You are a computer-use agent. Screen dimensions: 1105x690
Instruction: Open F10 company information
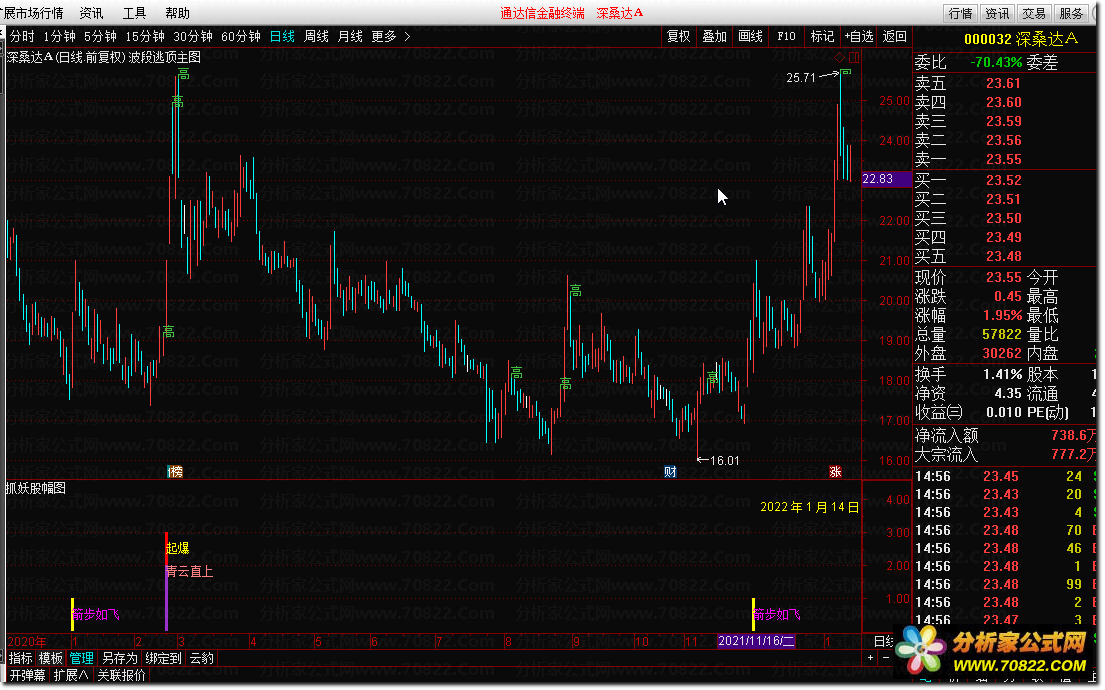coord(786,36)
